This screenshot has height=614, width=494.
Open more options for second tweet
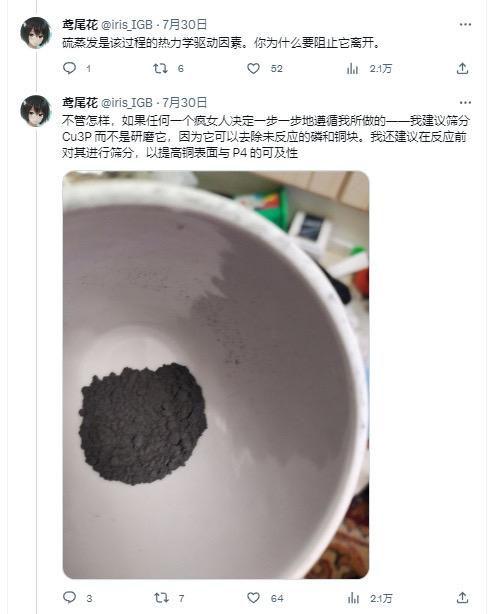tap(465, 103)
